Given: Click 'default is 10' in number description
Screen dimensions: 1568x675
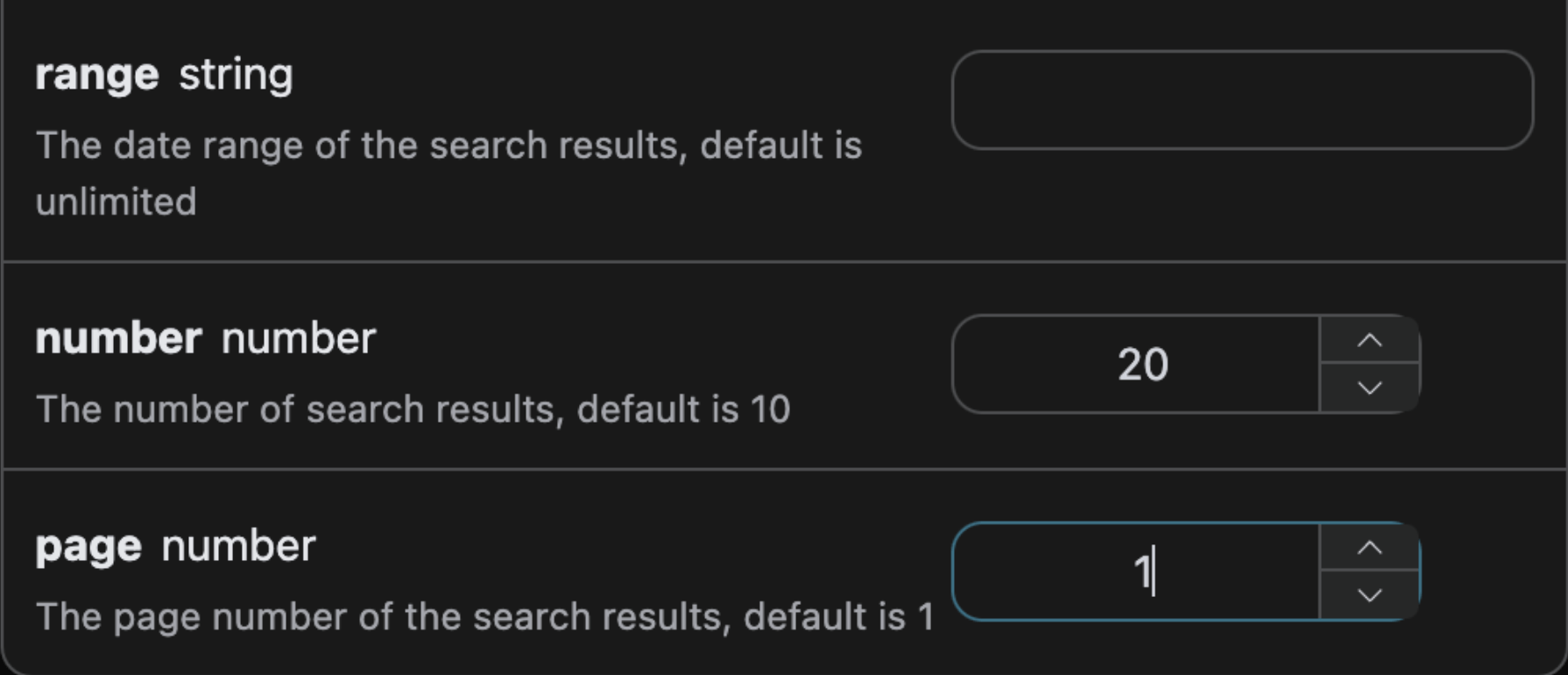Looking at the screenshot, I should [683, 409].
